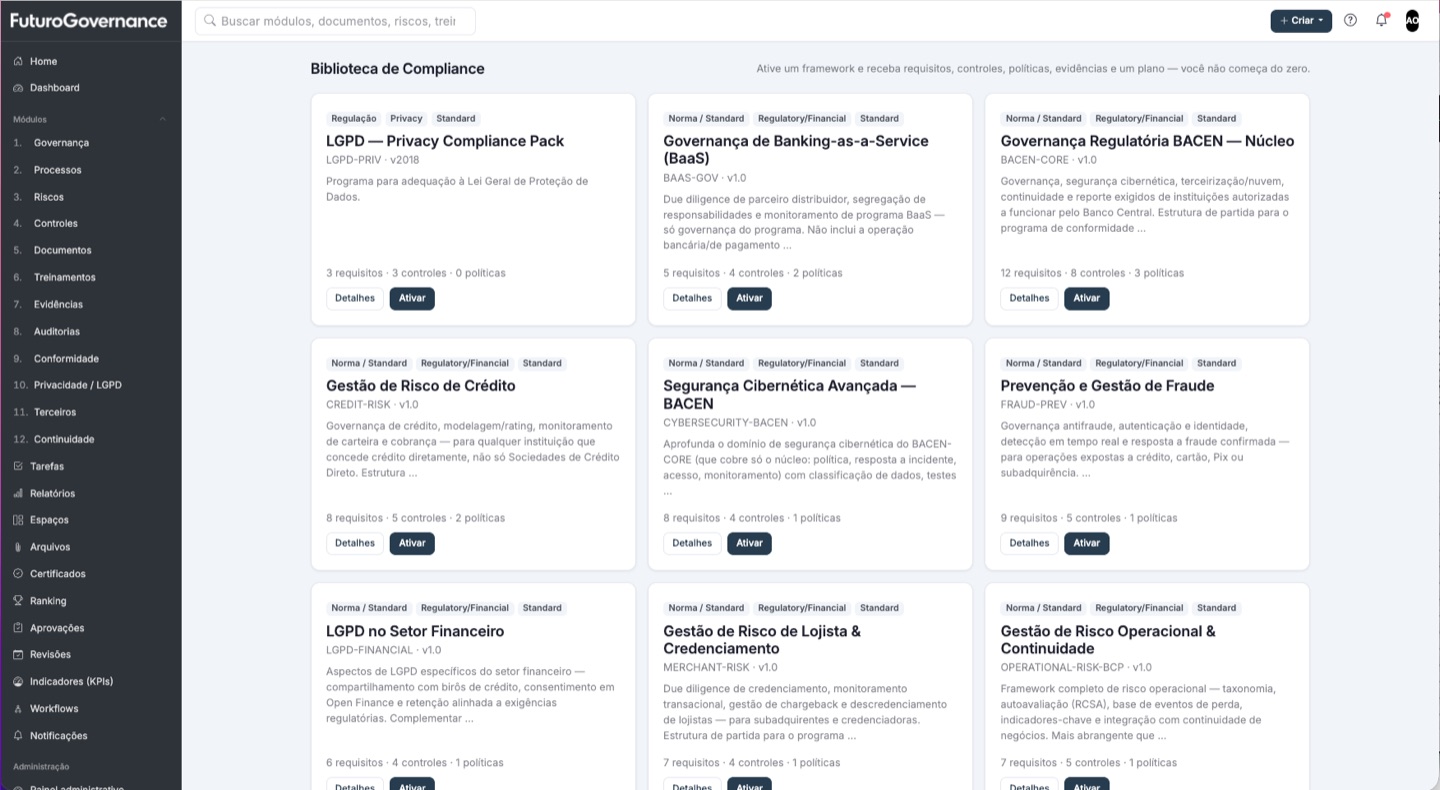The width and height of the screenshot is (1440, 790).
Task: Open the Workflows icon in sidebar
Action: tap(19, 708)
